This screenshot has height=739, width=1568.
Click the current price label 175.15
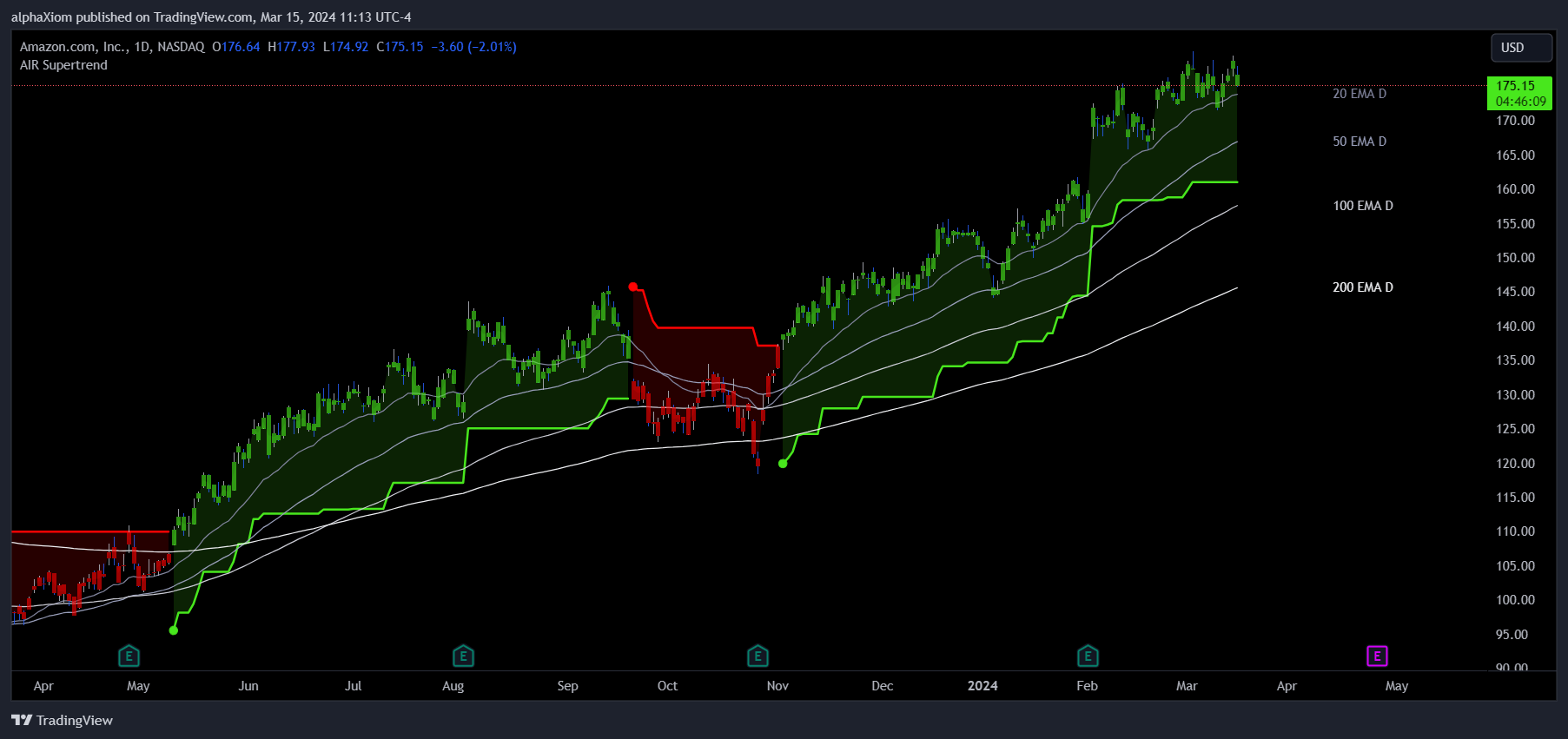pyautogui.click(x=1515, y=86)
